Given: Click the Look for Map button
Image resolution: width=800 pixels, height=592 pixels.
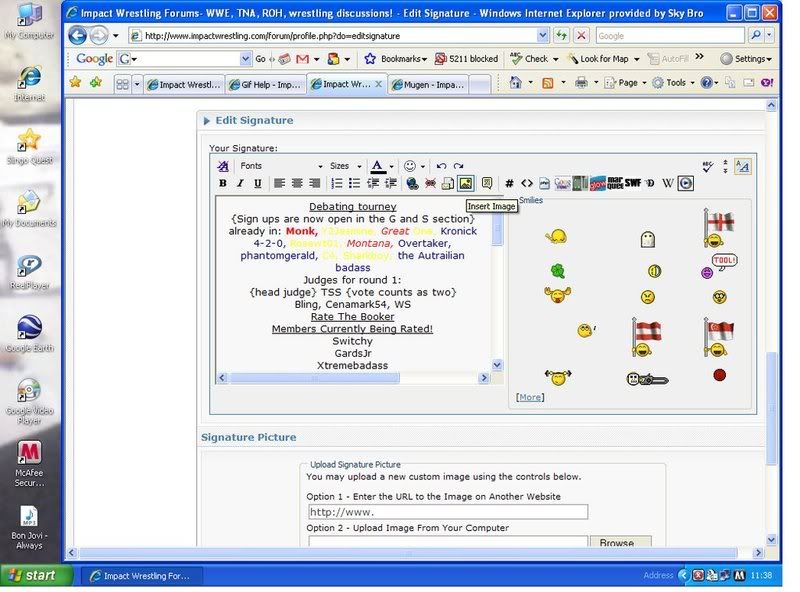Looking at the screenshot, I should click(x=604, y=59).
